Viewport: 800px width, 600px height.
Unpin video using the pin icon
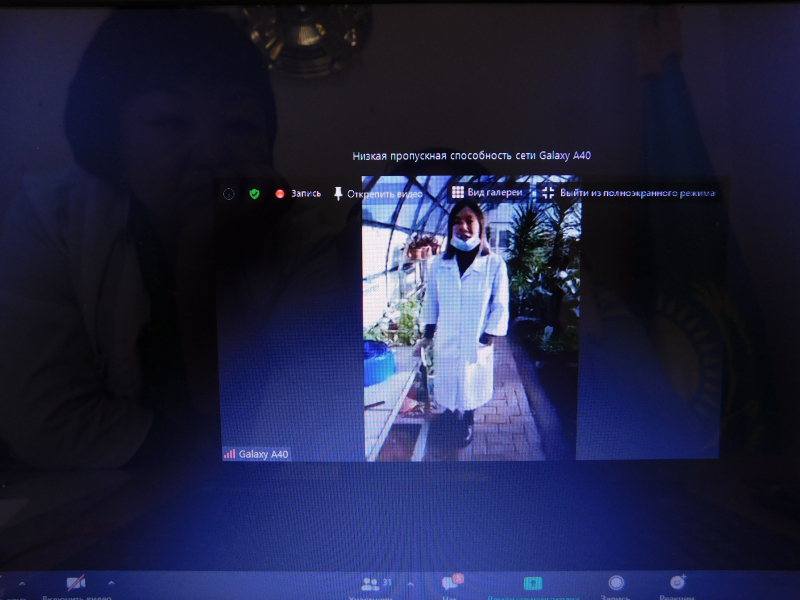[338, 194]
